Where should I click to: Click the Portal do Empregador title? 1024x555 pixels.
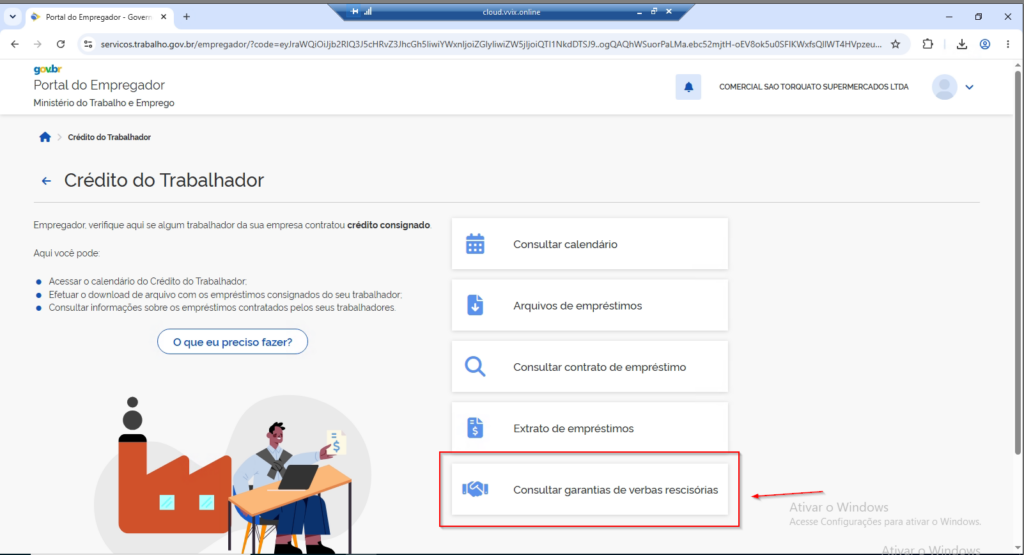99,85
